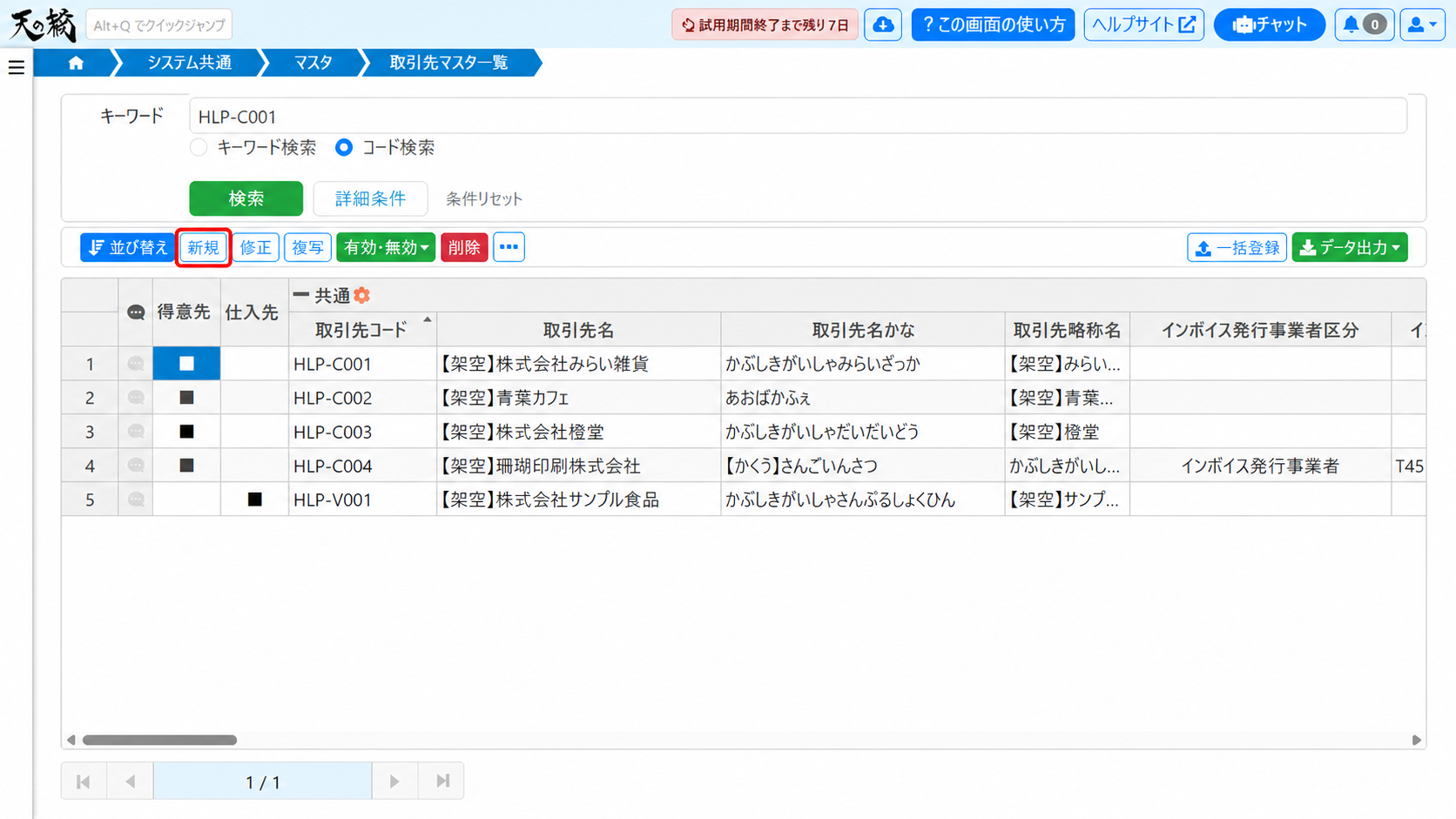
Task: Click right arrow of horizontal scrollbar
Action: tap(1416, 740)
